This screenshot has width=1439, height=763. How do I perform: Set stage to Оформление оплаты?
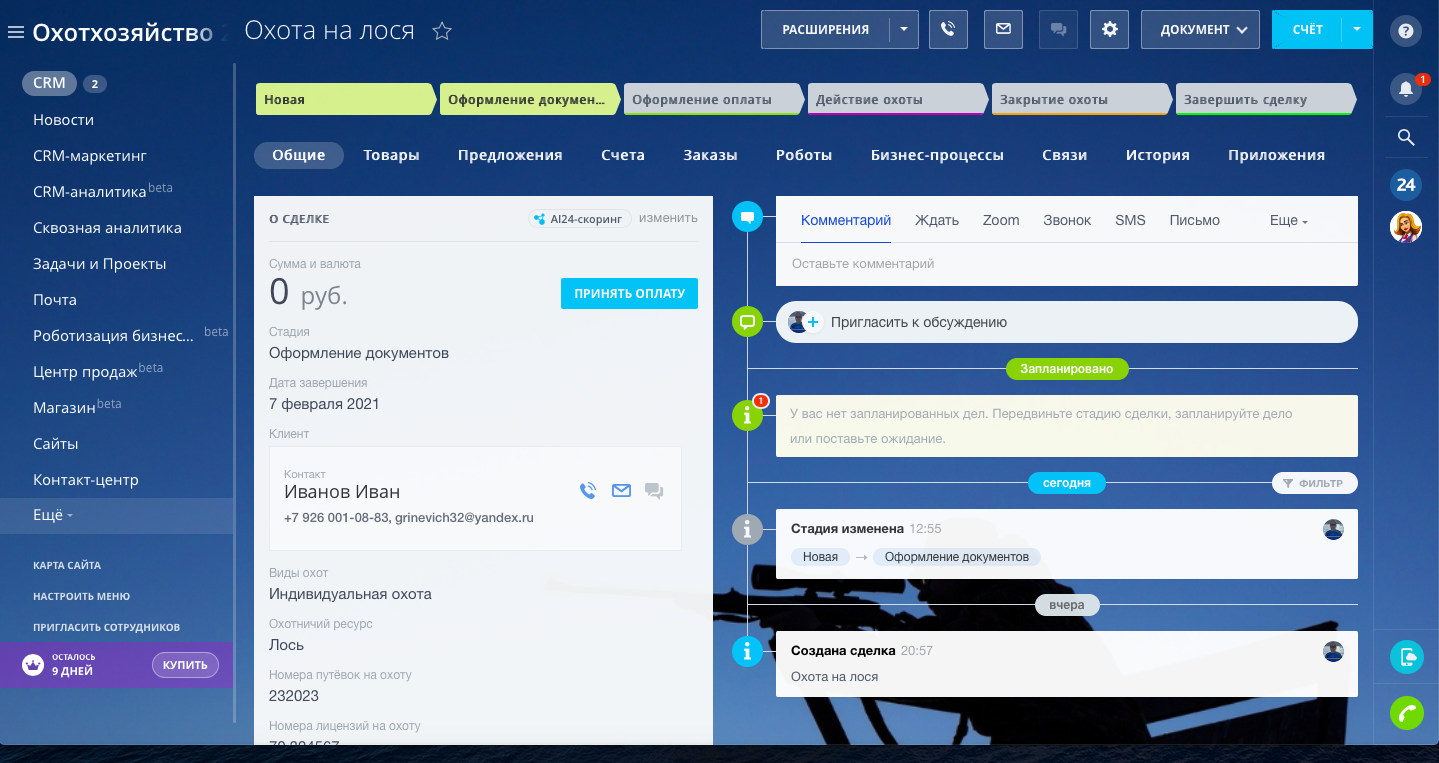tap(713, 99)
